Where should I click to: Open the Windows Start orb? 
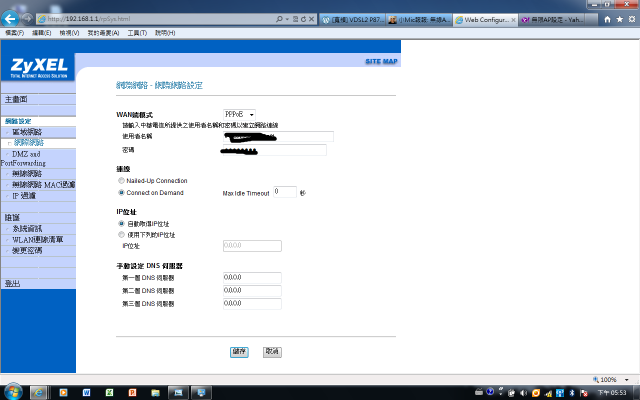click(x=12, y=393)
